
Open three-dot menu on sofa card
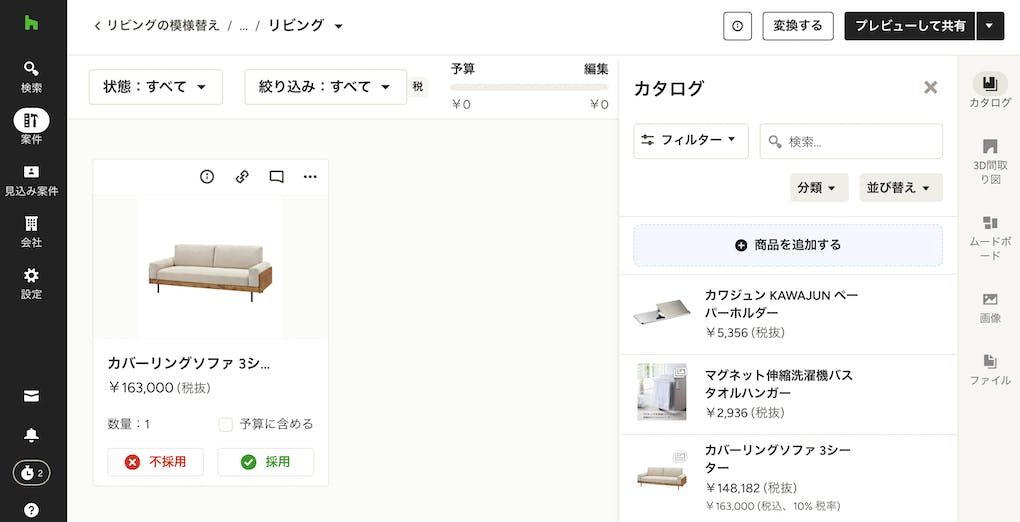310,176
